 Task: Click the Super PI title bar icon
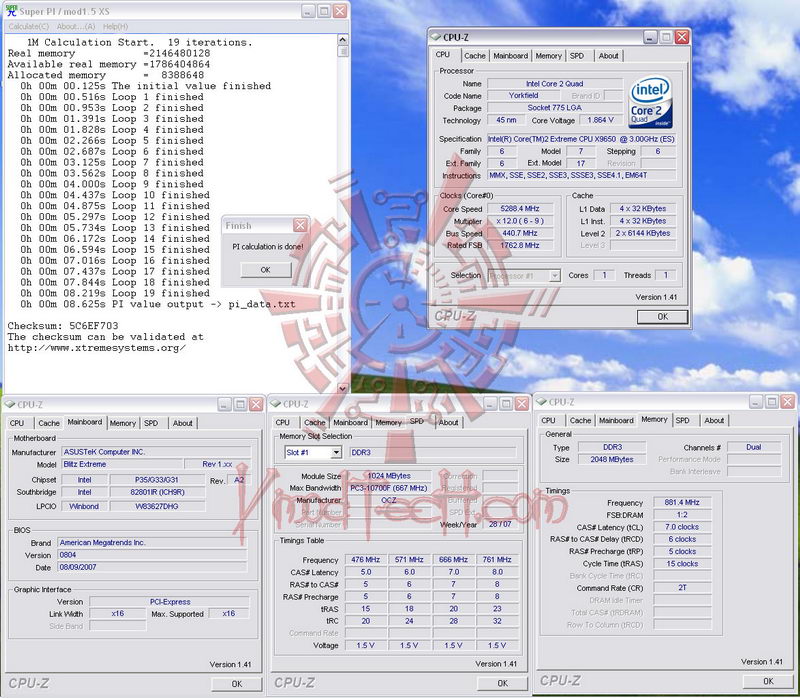(11, 11)
